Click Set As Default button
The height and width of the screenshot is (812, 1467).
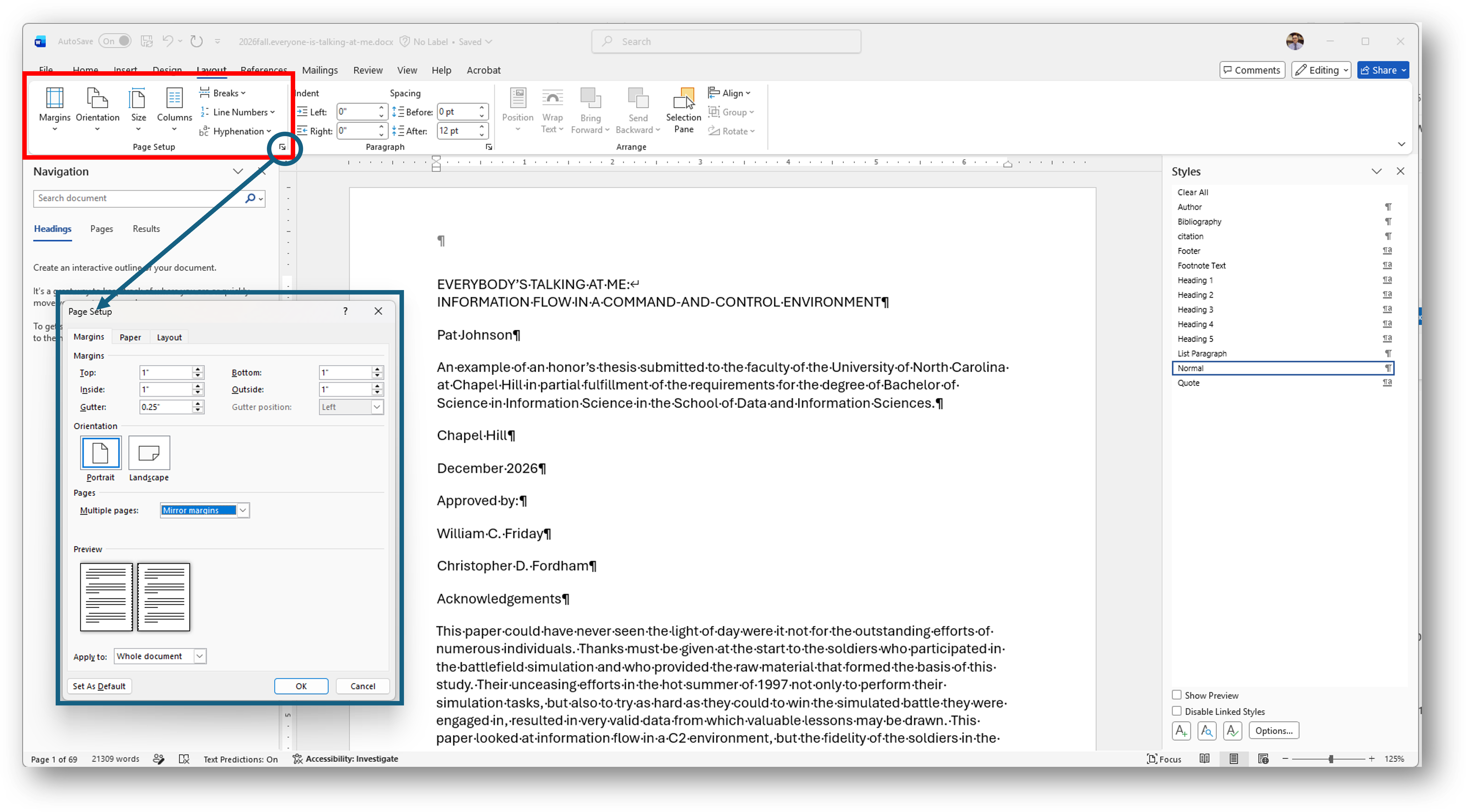coord(99,686)
